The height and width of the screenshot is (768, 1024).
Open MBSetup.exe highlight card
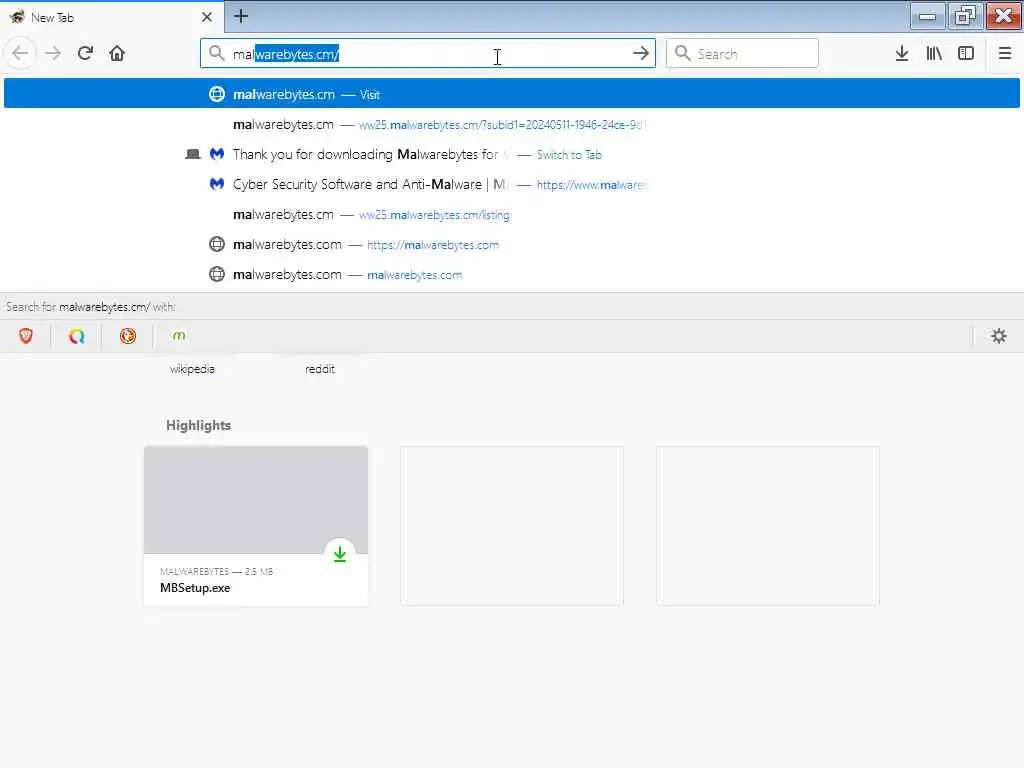[256, 526]
